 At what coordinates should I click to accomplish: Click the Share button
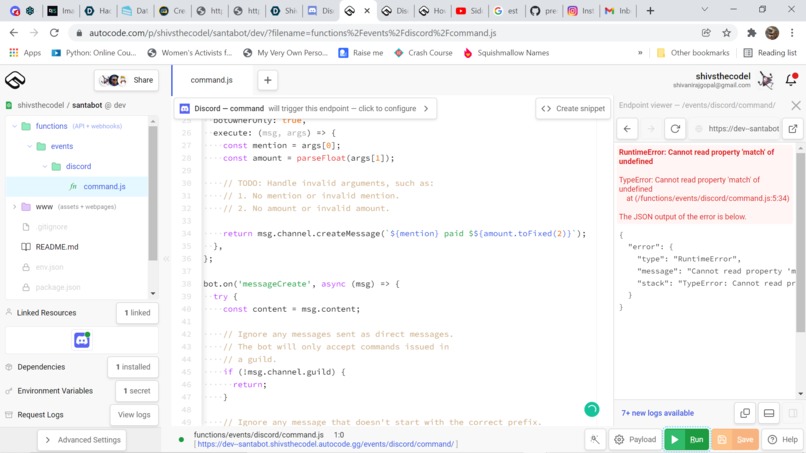[126, 80]
